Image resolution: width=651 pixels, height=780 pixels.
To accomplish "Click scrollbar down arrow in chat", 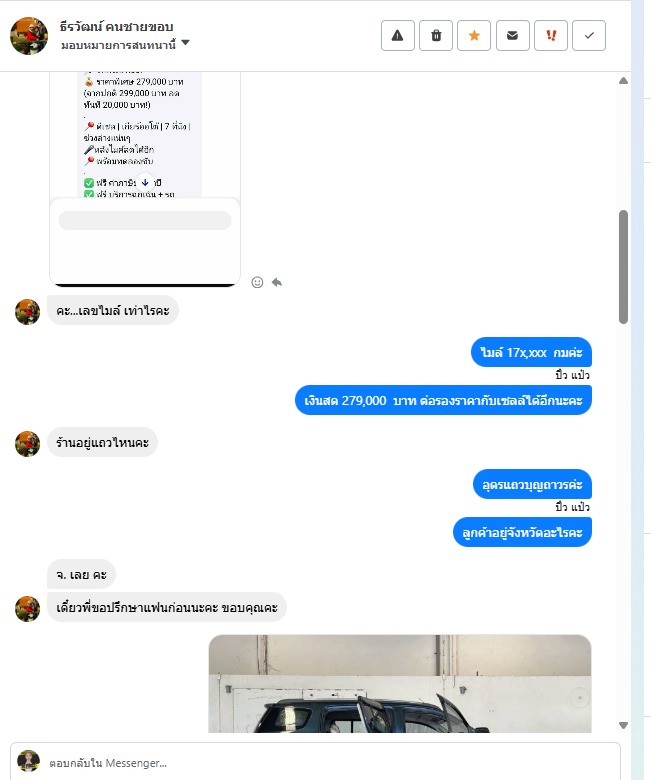I will 623,725.
